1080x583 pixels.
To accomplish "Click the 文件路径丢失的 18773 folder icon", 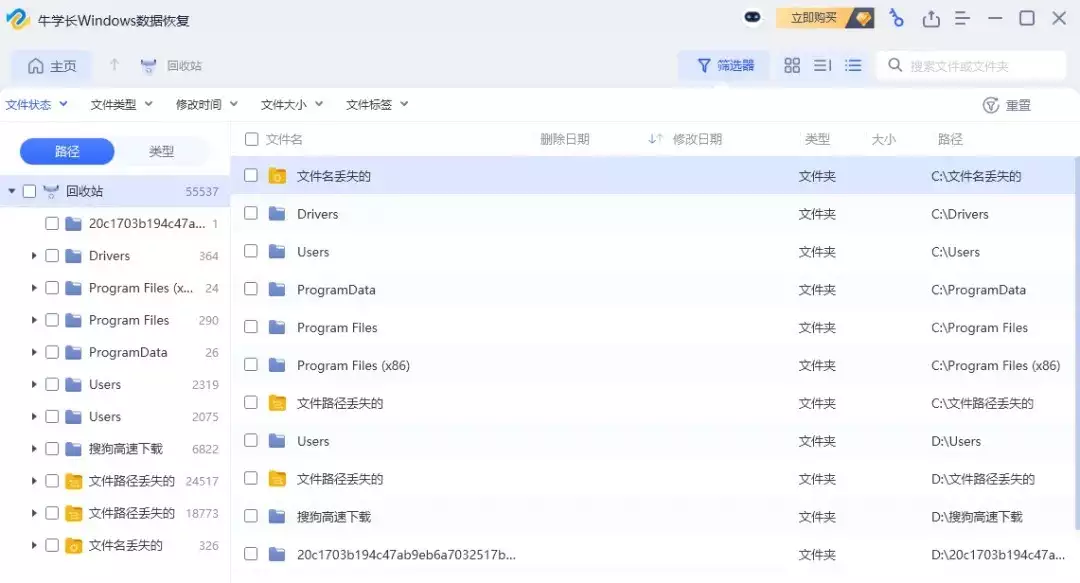I will (73, 513).
